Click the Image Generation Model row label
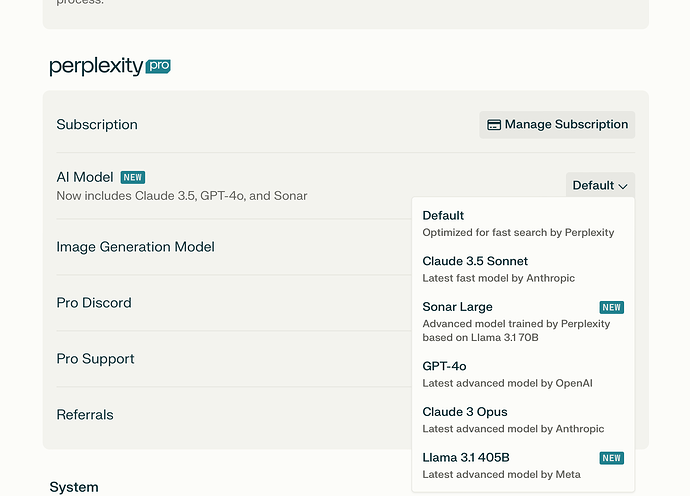This screenshot has width=690, height=496. pyautogui.click(x=136, y=247)
